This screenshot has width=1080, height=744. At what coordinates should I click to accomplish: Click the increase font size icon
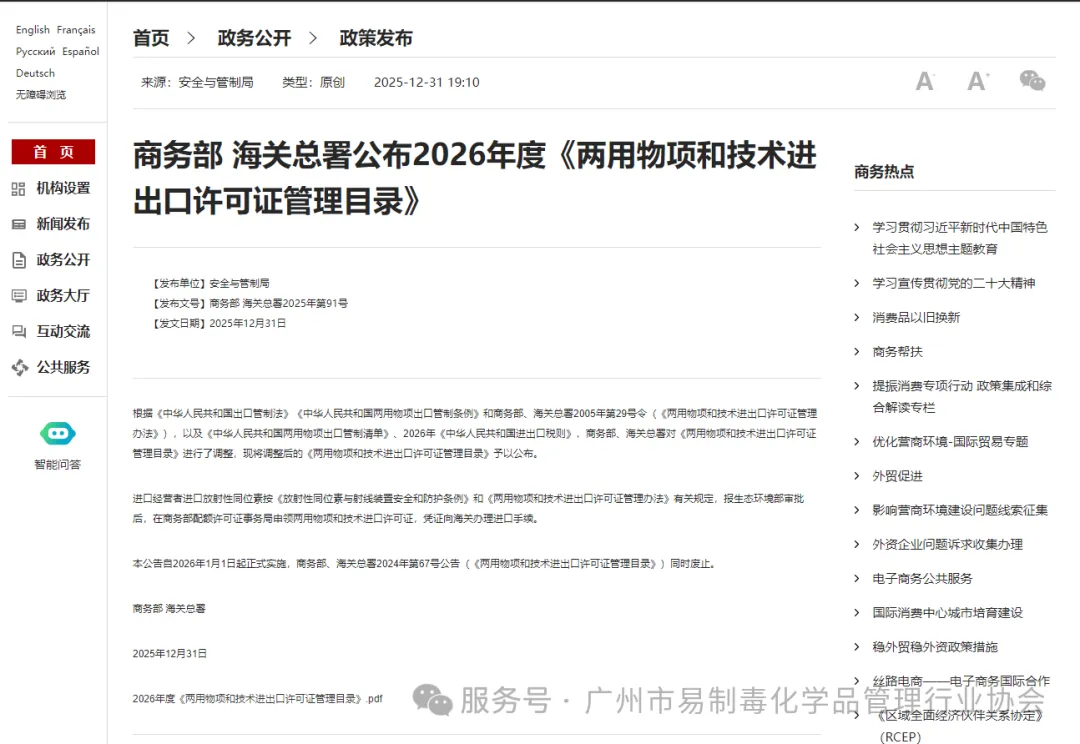[x=977, y=81]
